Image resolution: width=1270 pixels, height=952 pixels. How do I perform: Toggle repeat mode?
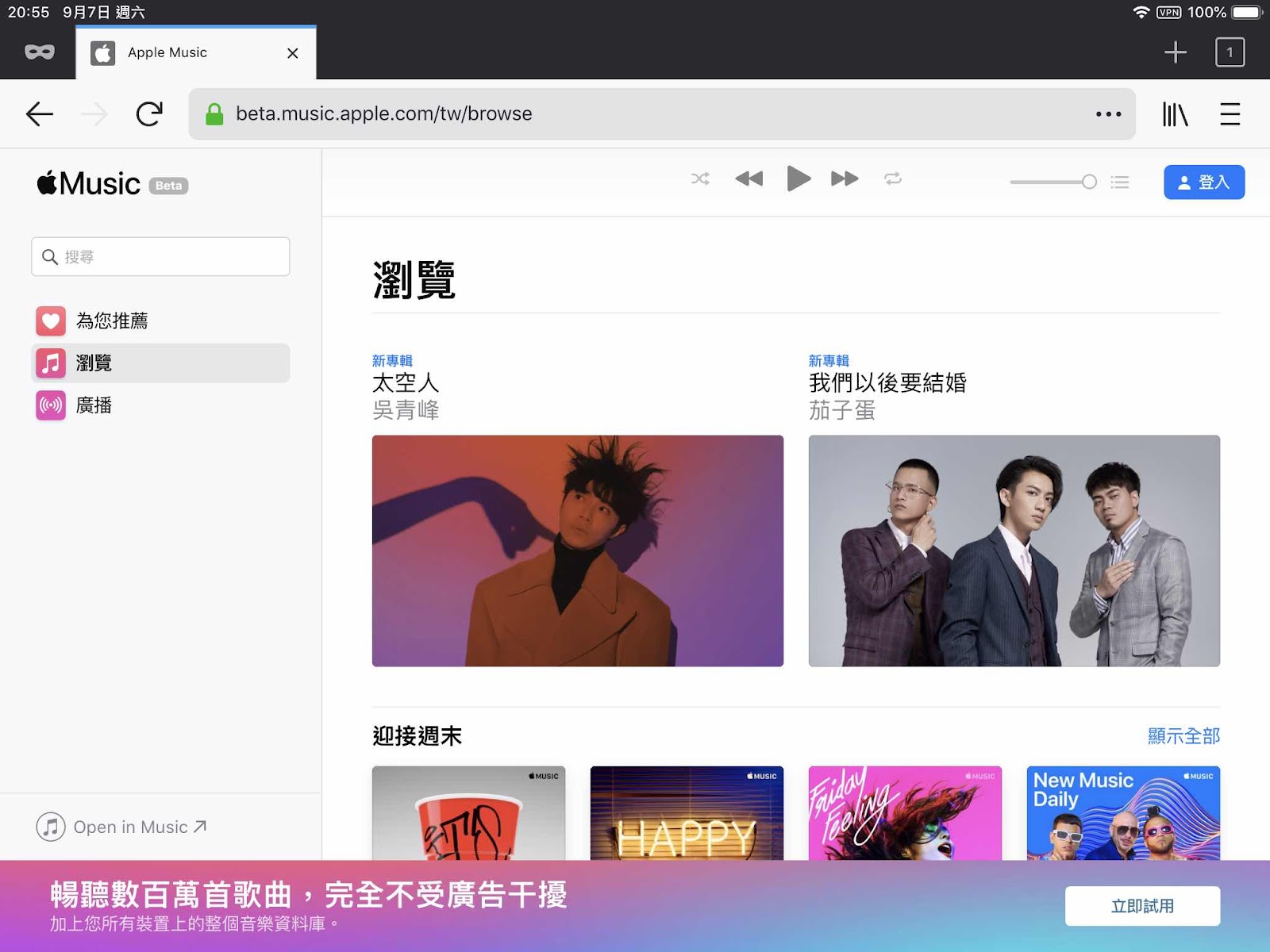(893, 179)
